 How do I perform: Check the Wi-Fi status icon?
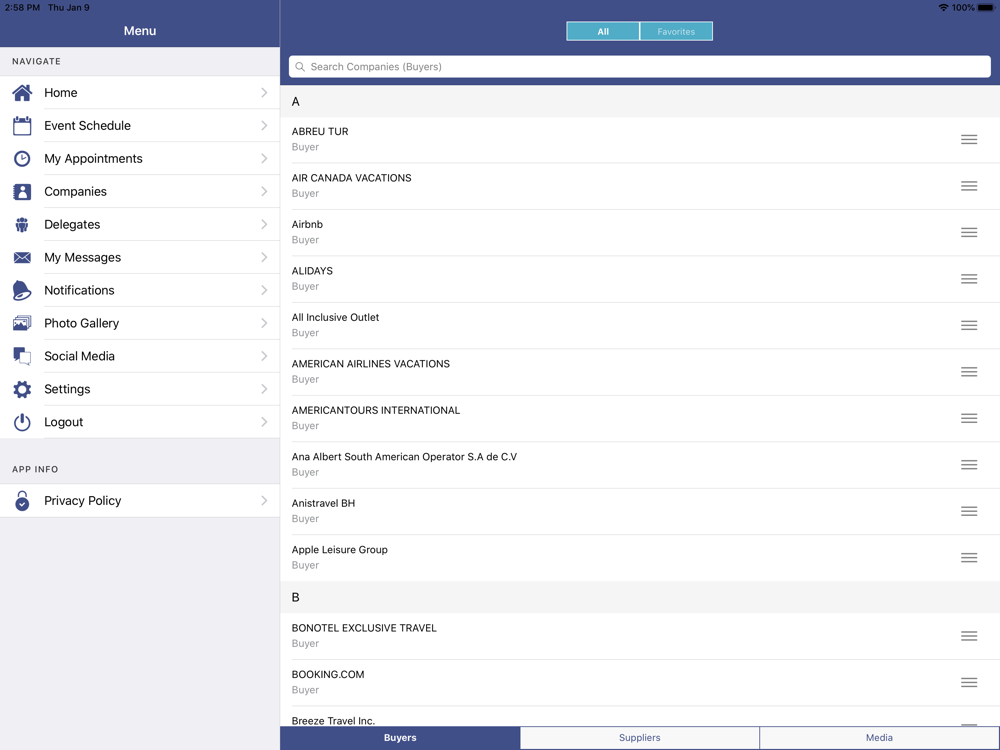click(x=943, y=8)
